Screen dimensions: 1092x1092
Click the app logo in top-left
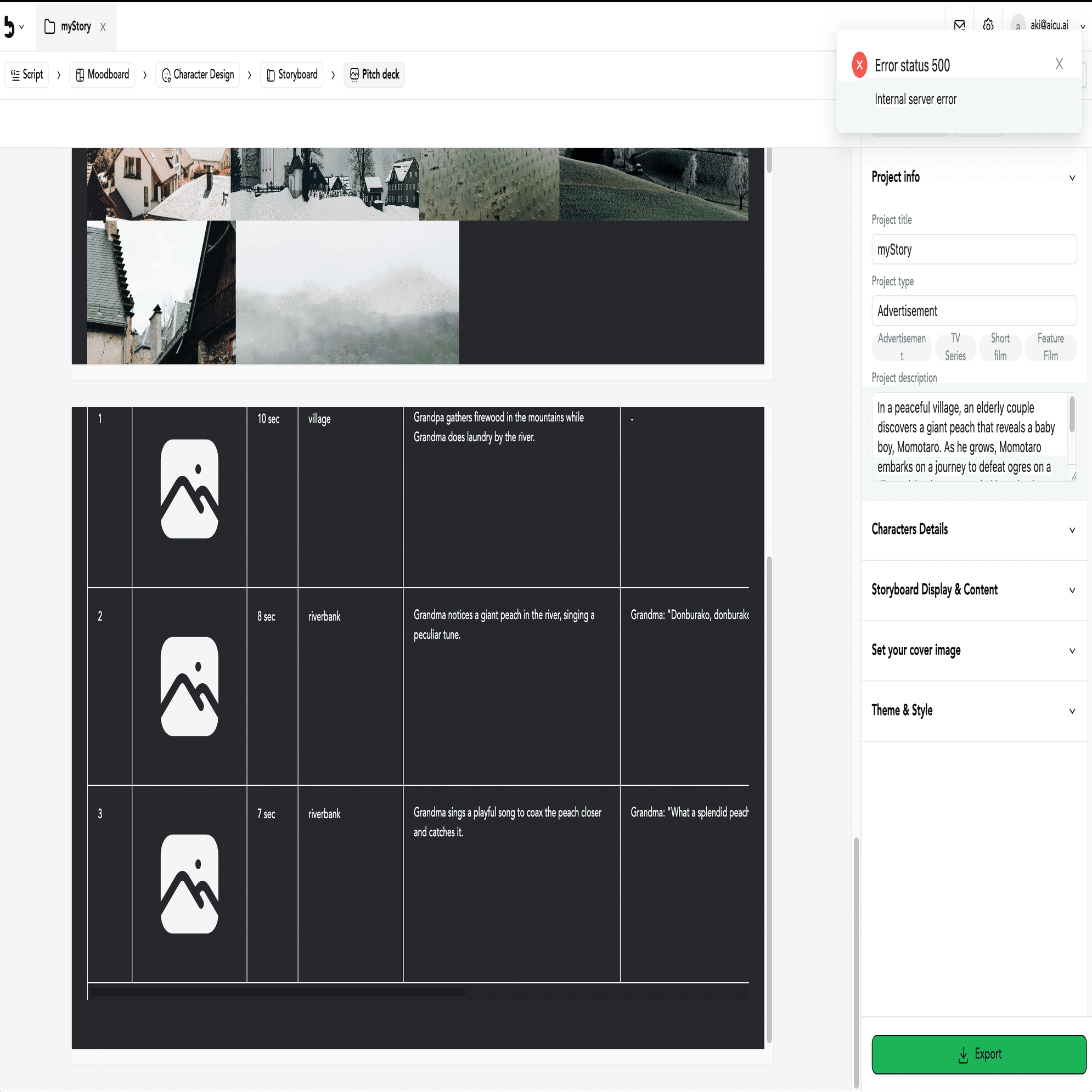8,26
